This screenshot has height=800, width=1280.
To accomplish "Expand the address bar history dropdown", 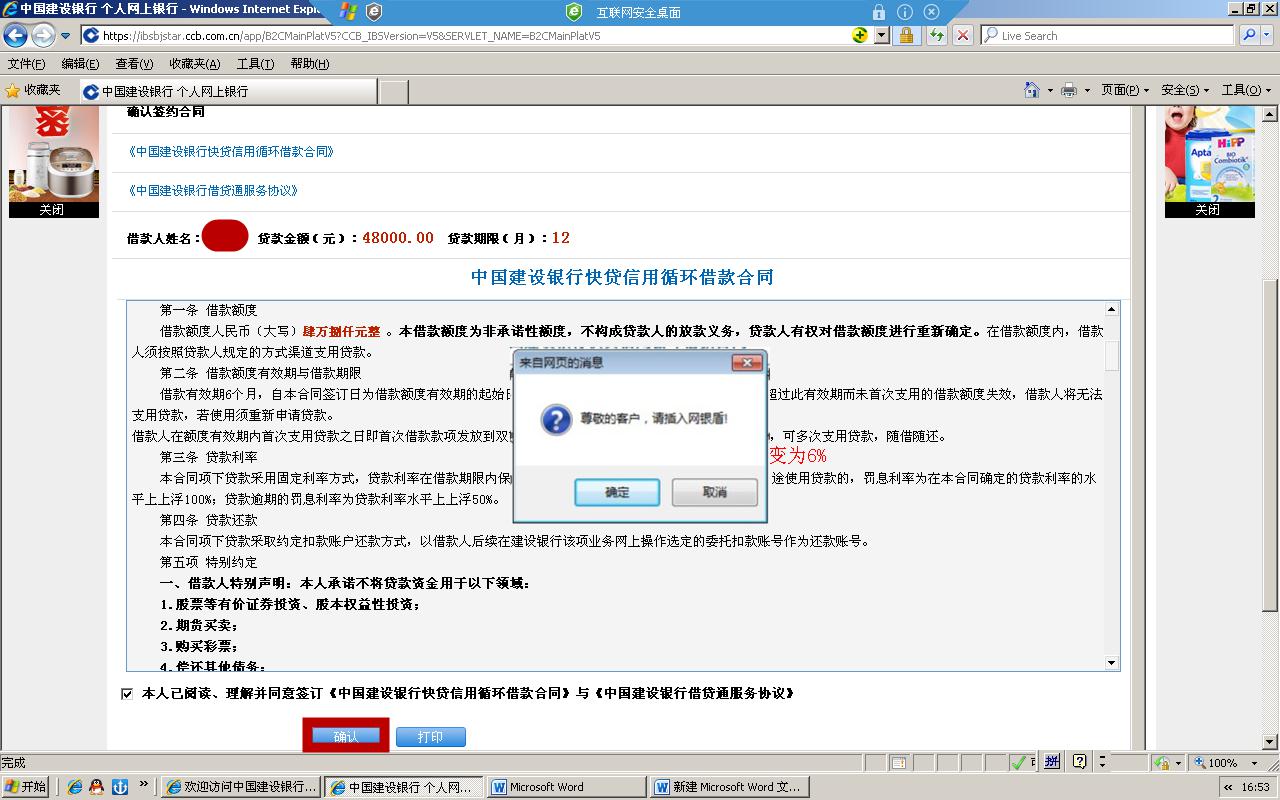I will point(881,35).
